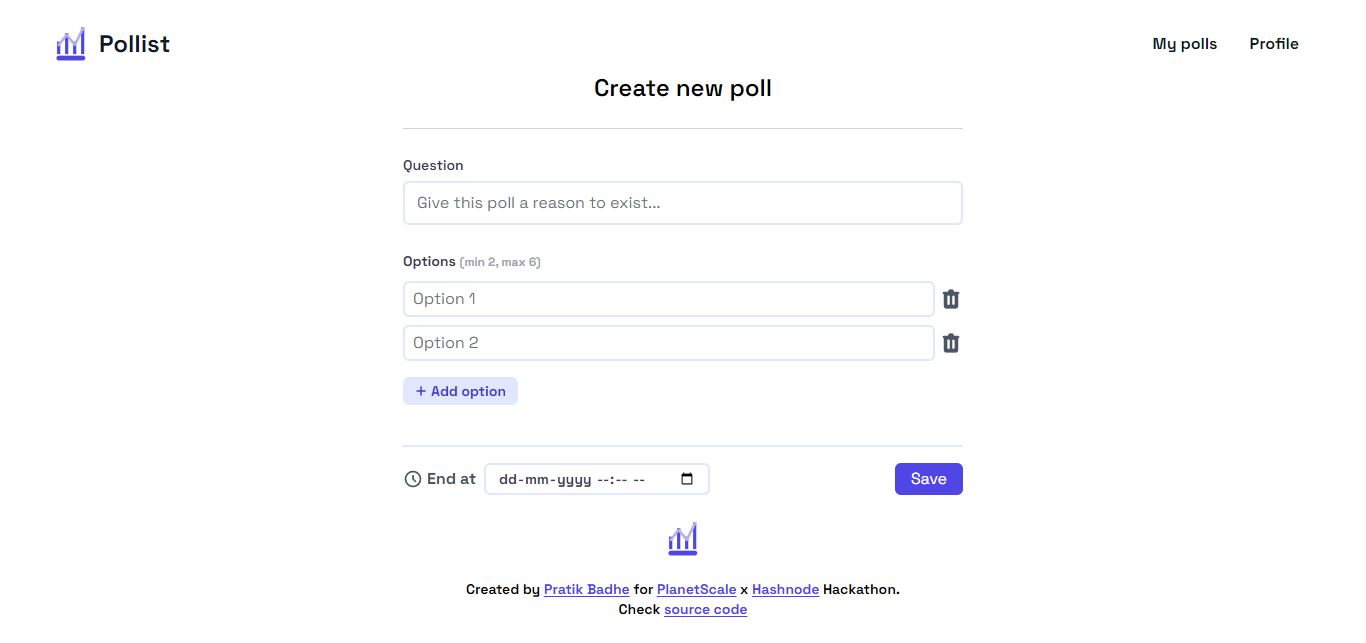
Task: Follow the Hashnode link
Action: click(785, 590)
